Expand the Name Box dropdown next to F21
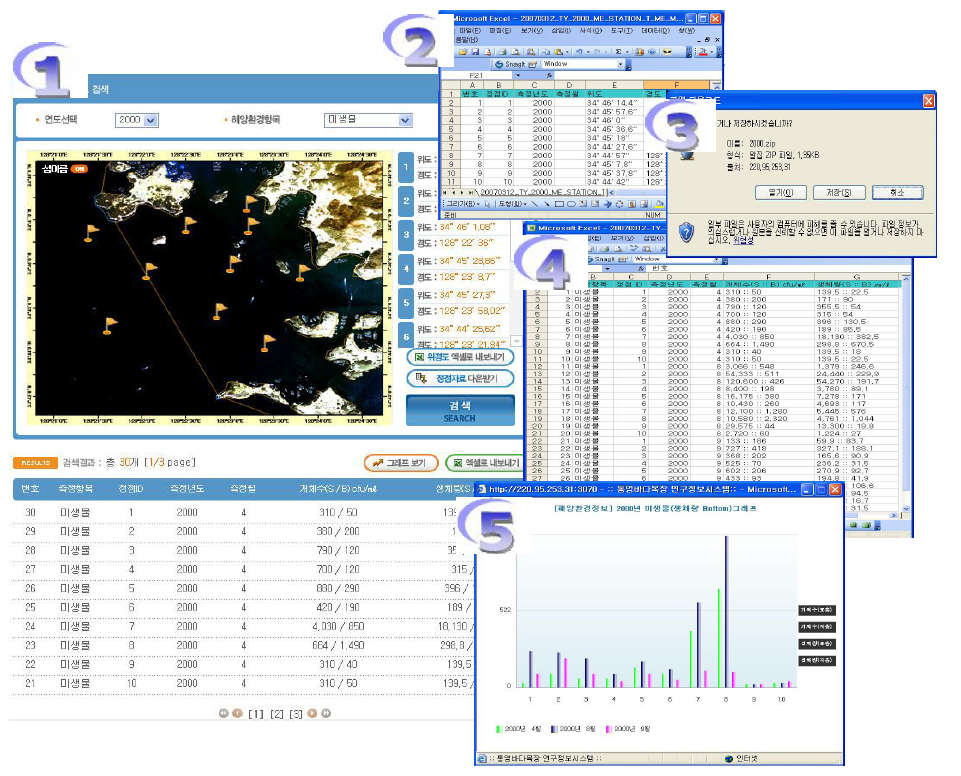Image resolution: width=961 pixels, height=776 pixels. click(518, 75)
